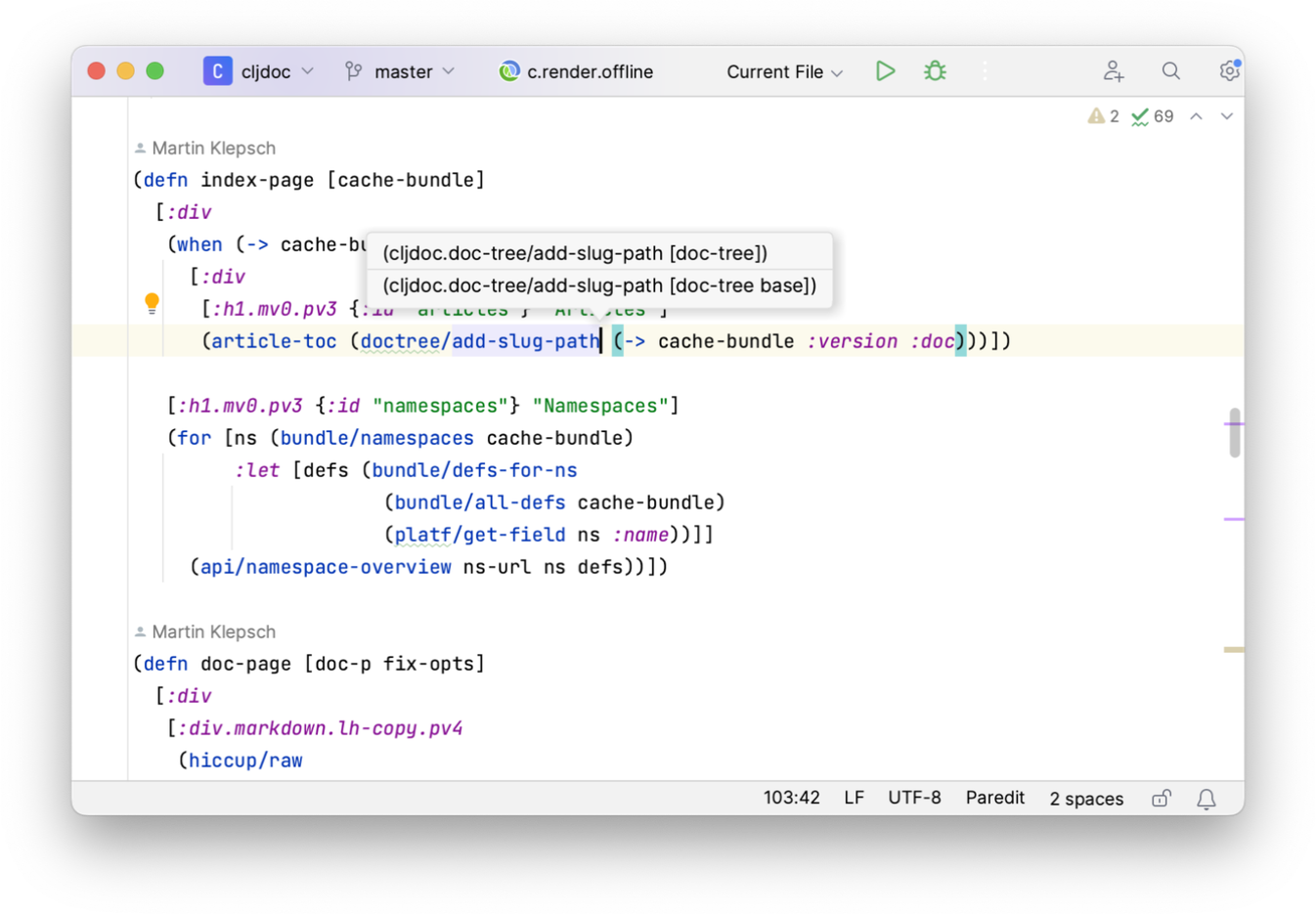Click the article-toc function call

tap(274, 341)
